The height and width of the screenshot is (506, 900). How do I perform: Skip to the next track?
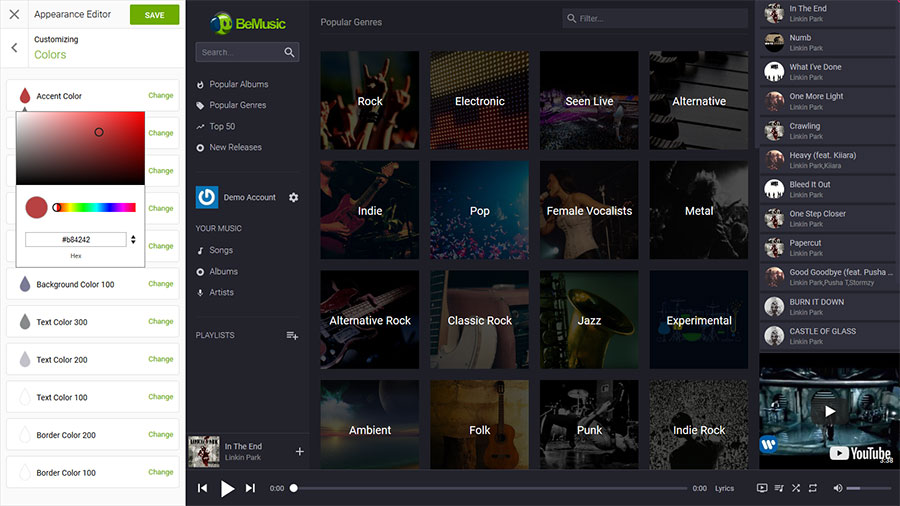(x=250, y=488)
